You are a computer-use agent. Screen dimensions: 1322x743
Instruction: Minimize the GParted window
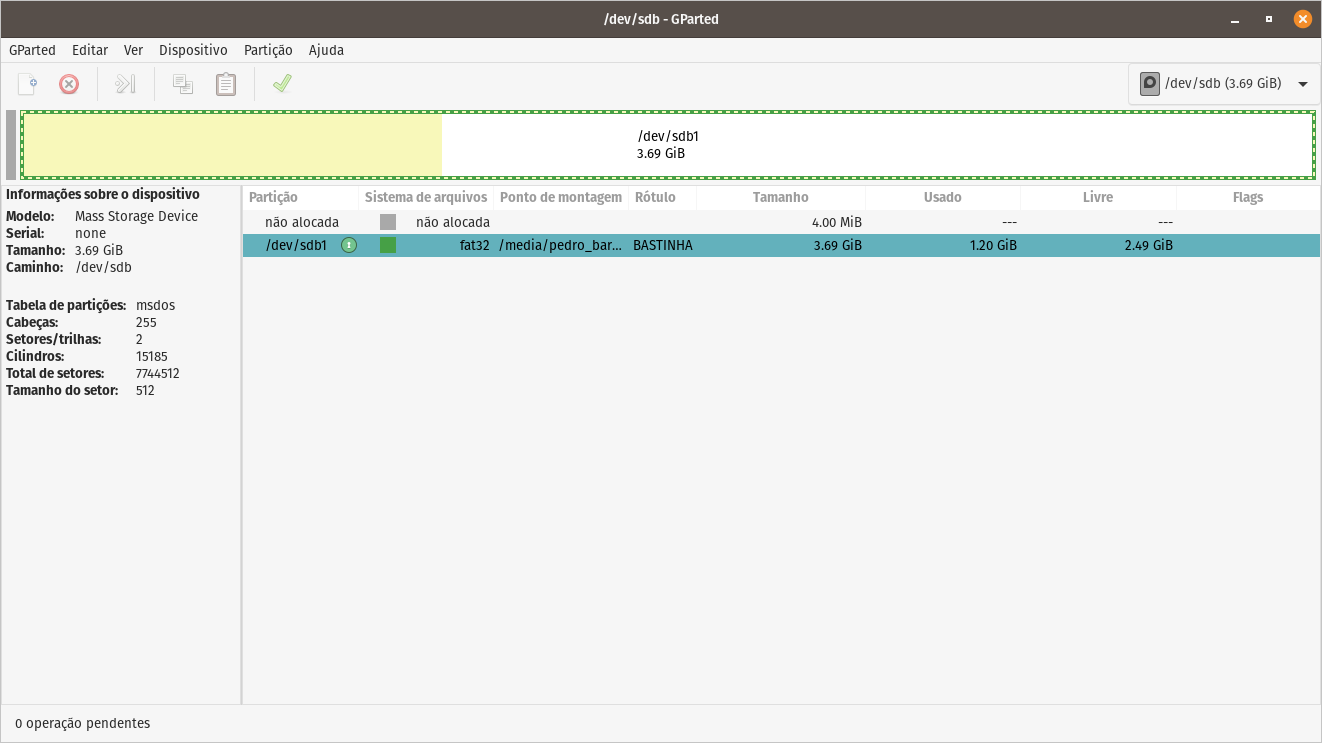pos(1236,19)
